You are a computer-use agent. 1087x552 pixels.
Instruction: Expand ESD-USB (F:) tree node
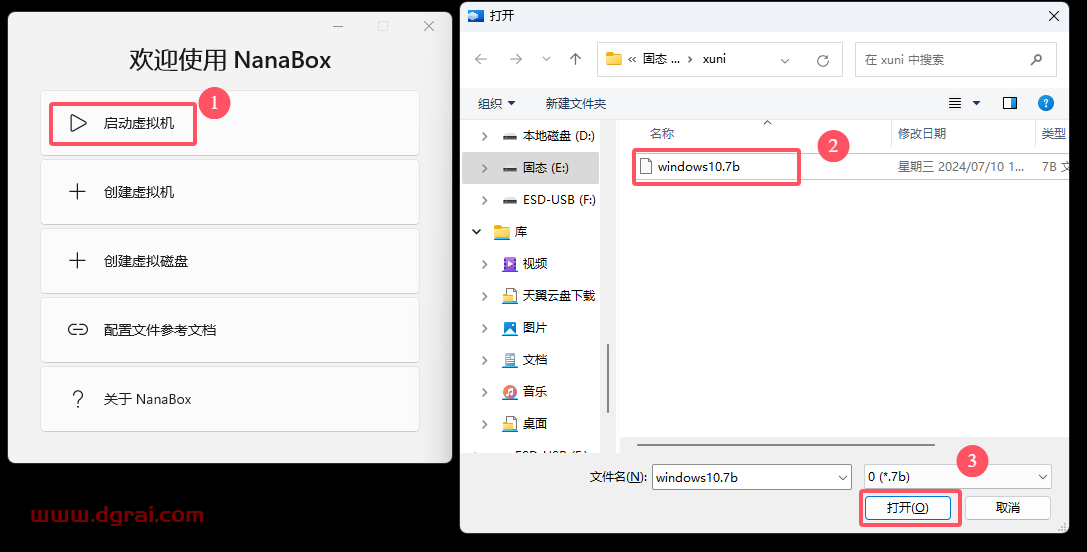click(484, 200)
